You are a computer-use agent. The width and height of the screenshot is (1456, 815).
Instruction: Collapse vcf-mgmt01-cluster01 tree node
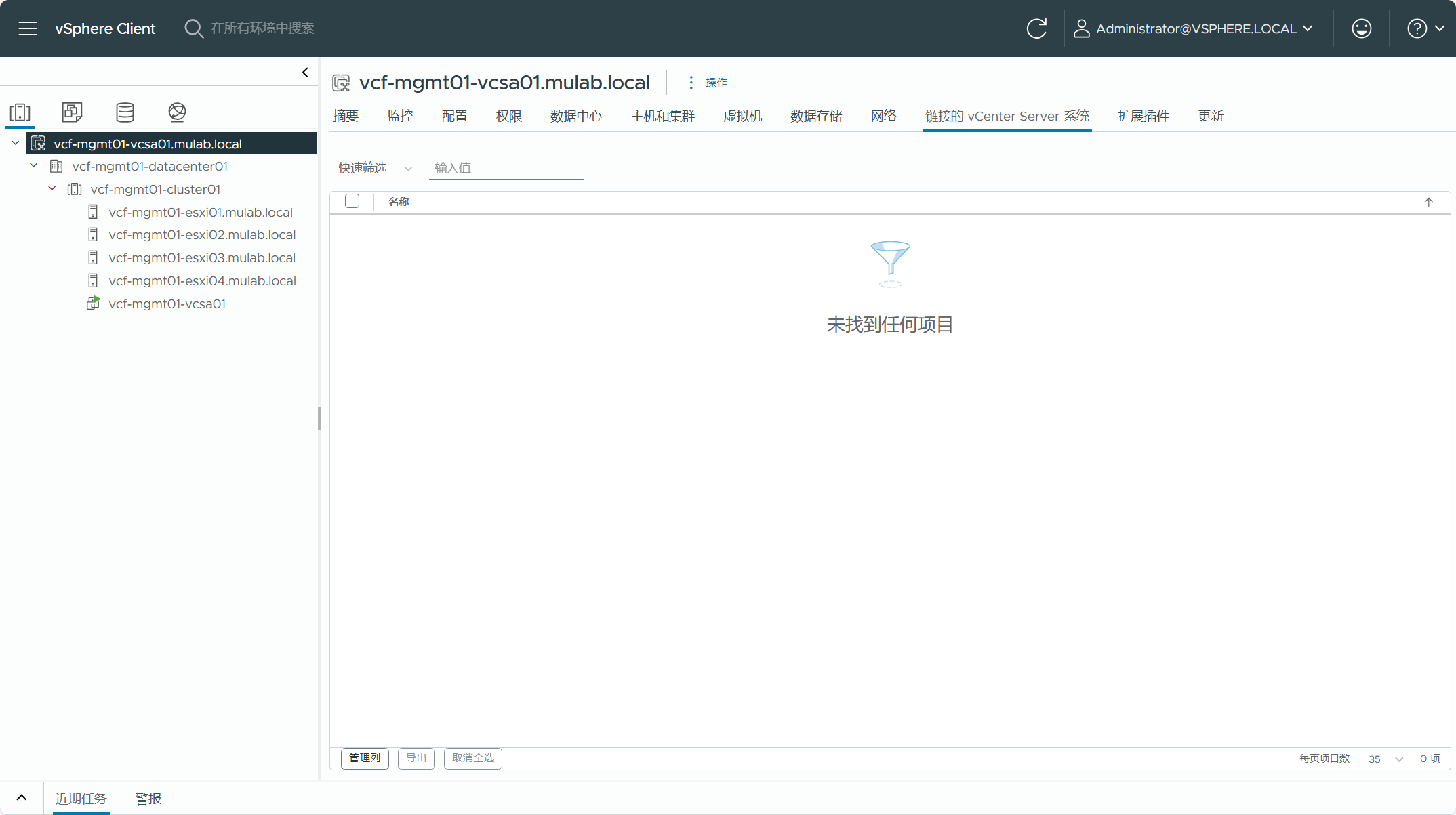52,189
